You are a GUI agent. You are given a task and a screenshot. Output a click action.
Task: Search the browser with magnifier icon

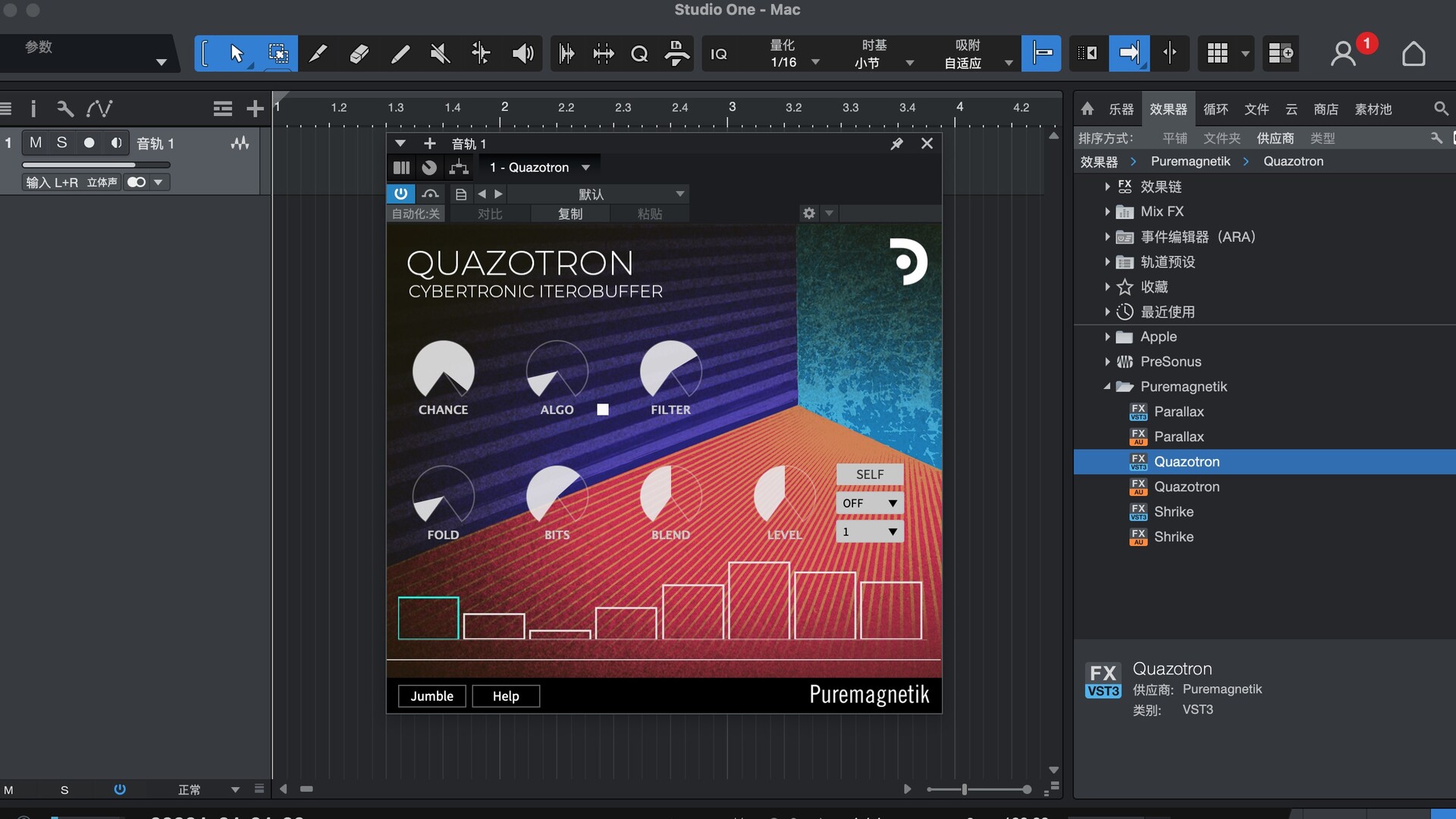pos(1441,108)
